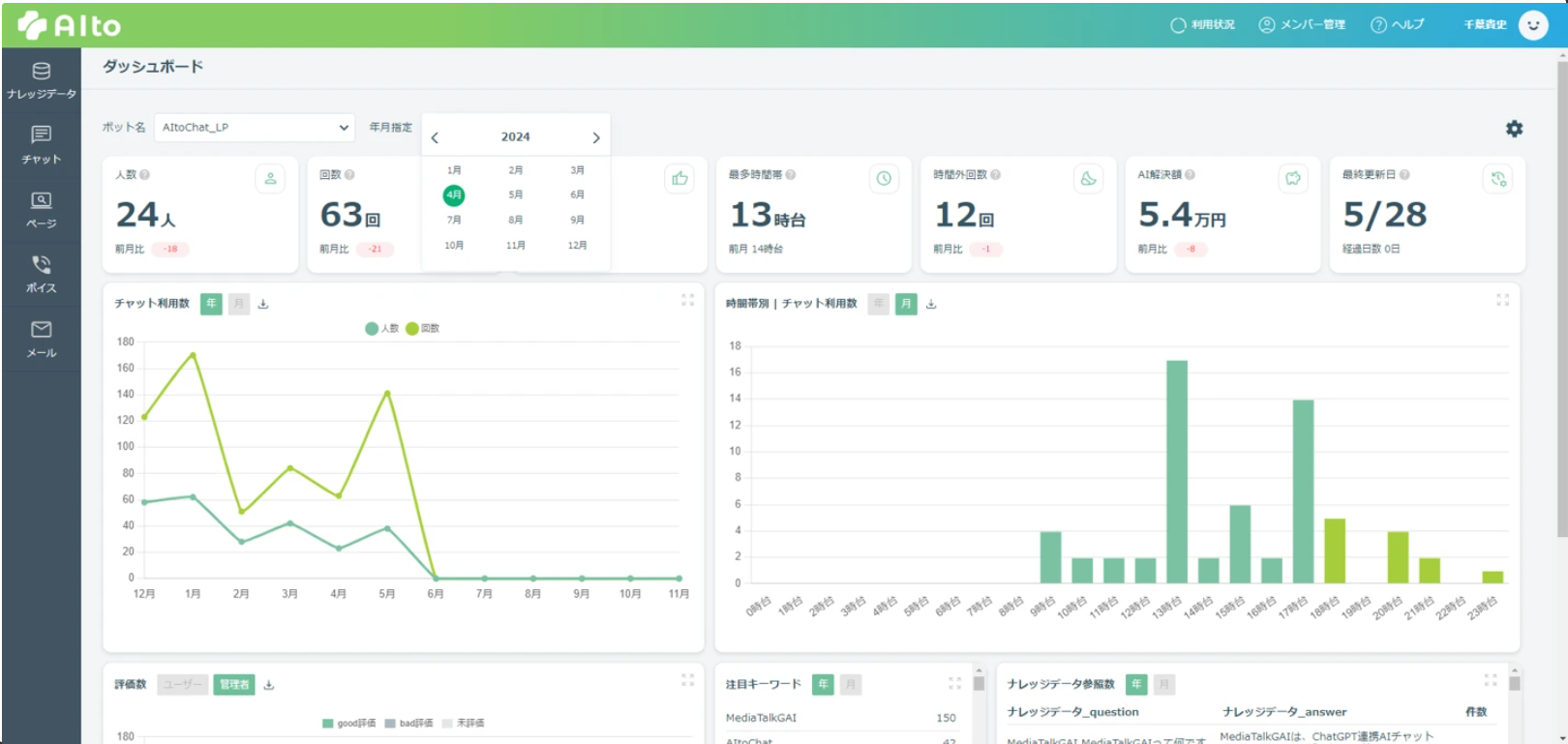Show help tooltip for 時間外回数

click(x=995, y=175)
